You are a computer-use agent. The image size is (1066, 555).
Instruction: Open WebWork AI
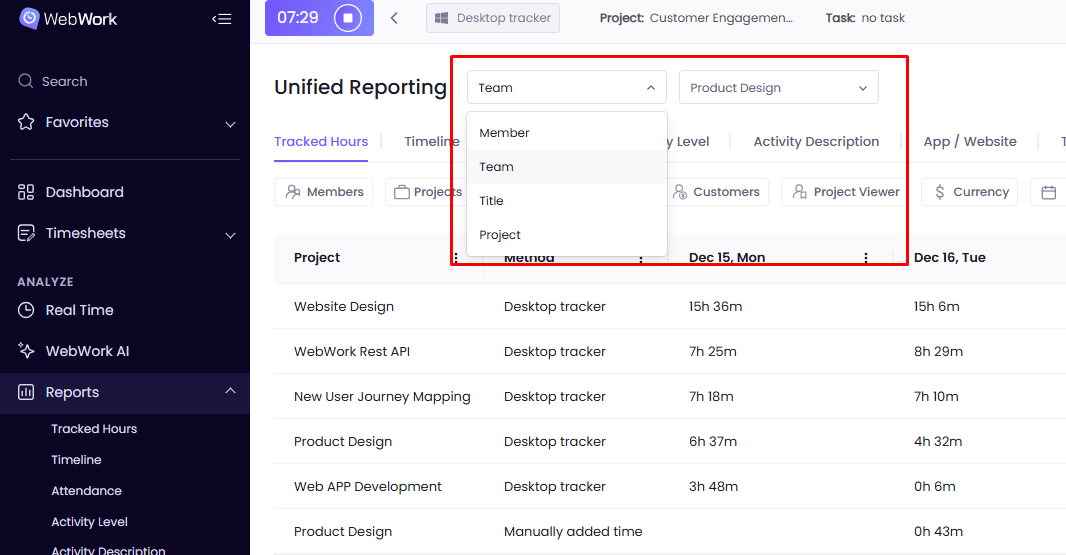87,351
